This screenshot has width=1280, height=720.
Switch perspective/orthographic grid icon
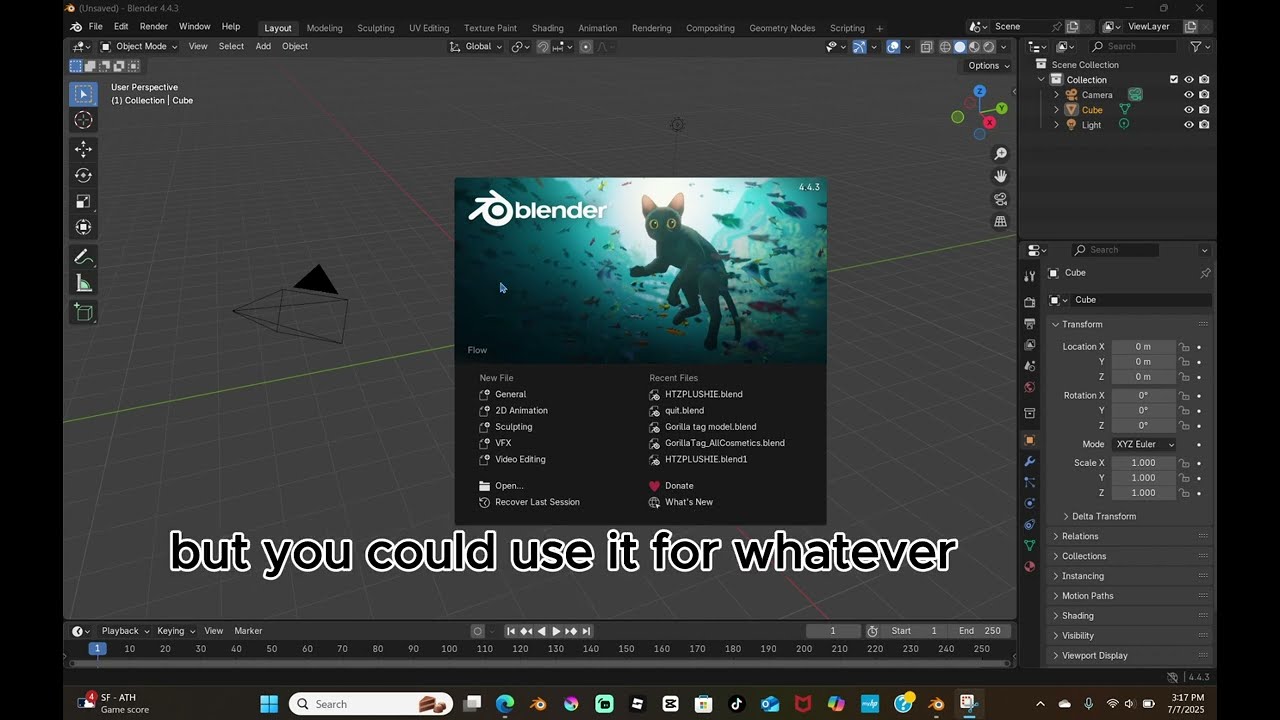[x=1000, y=222]
